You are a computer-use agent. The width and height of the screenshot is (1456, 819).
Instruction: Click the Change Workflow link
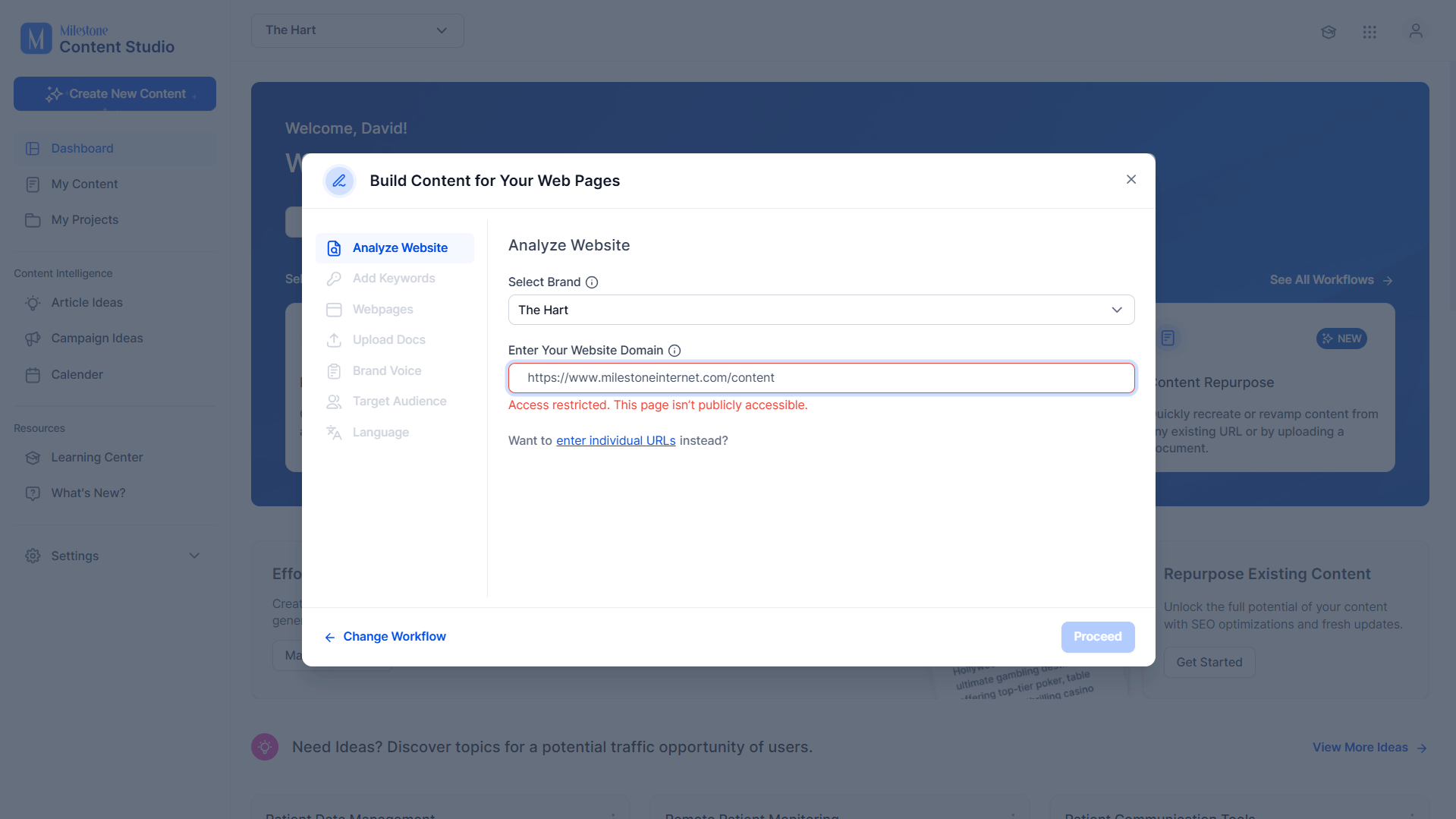(x=385, y=637)
